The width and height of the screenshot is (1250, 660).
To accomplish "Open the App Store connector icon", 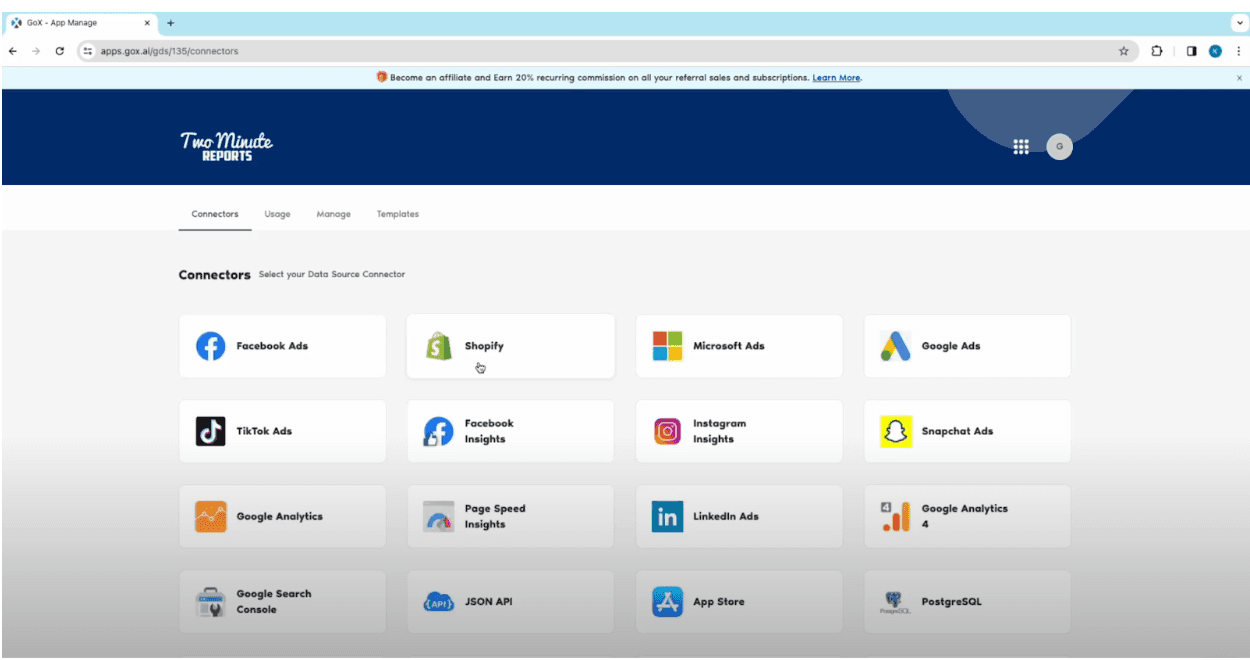I will pos(667,602).
